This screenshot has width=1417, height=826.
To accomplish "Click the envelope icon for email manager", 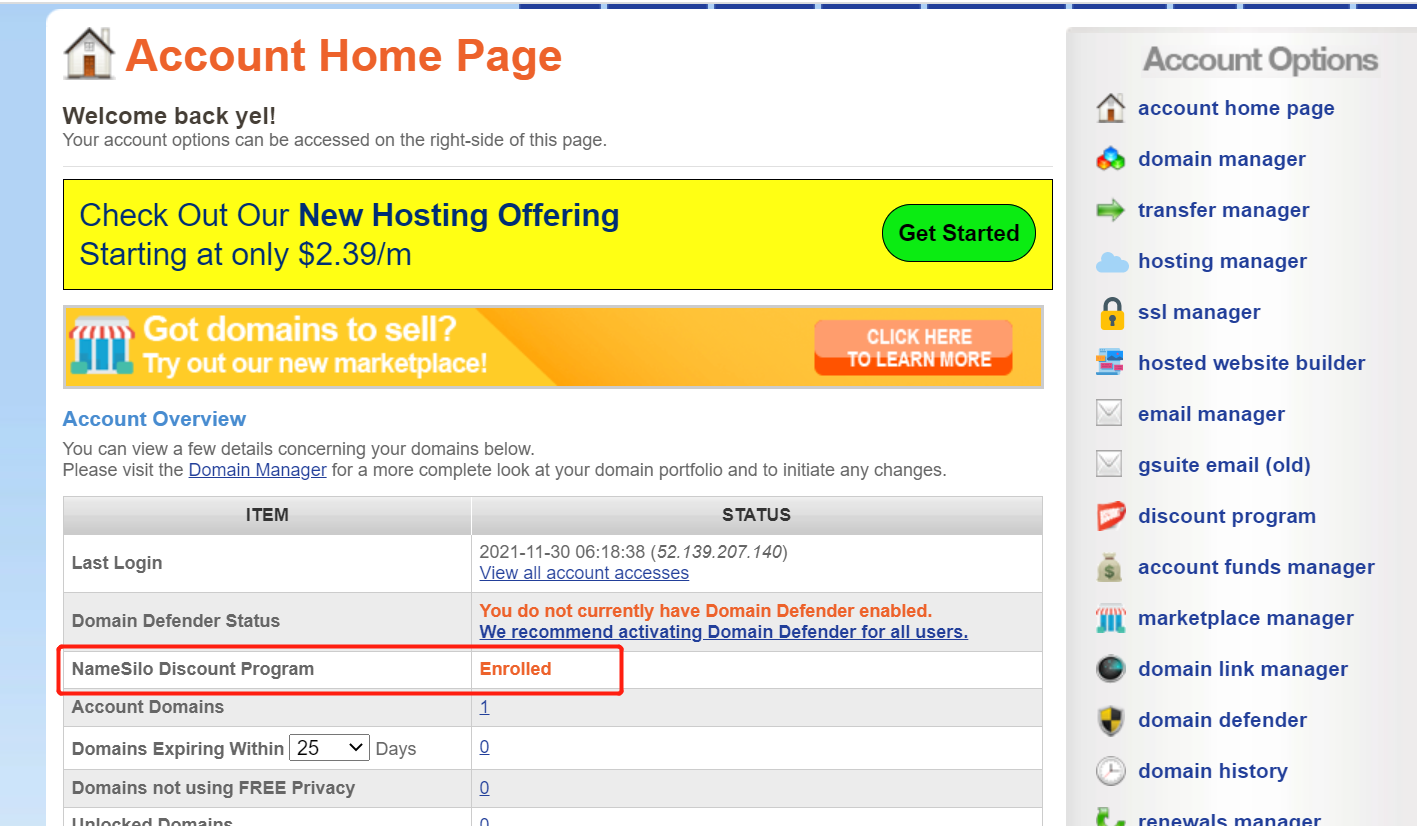I will click(1109, 414).
